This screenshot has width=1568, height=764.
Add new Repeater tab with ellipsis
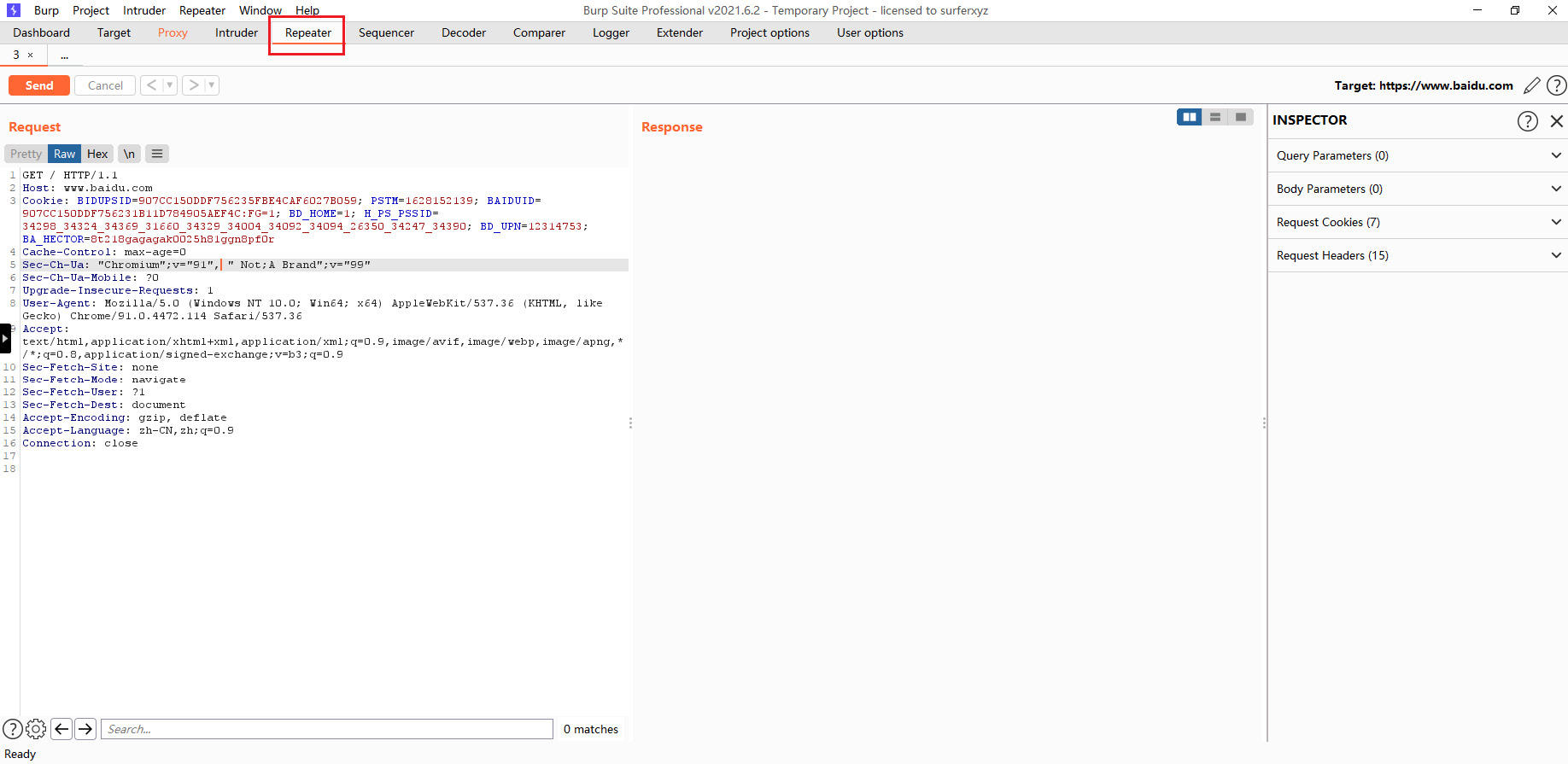[x=65, y=55]
